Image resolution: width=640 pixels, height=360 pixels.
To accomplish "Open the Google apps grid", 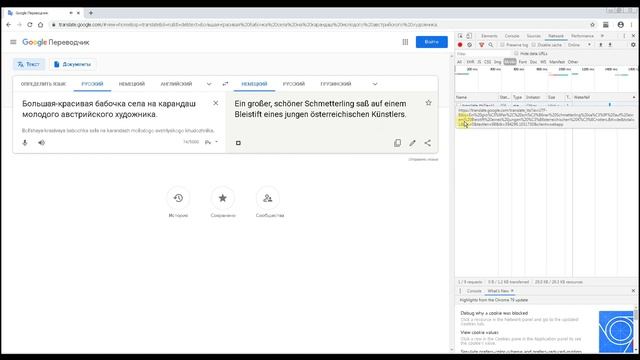I will (x=405, y=42).
